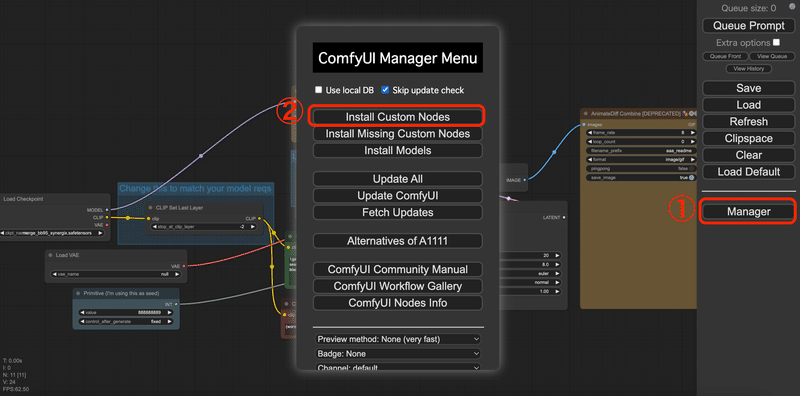Screen dimensions: 800x396
Task: Click Fetch Updates
Action: (397, 212)
